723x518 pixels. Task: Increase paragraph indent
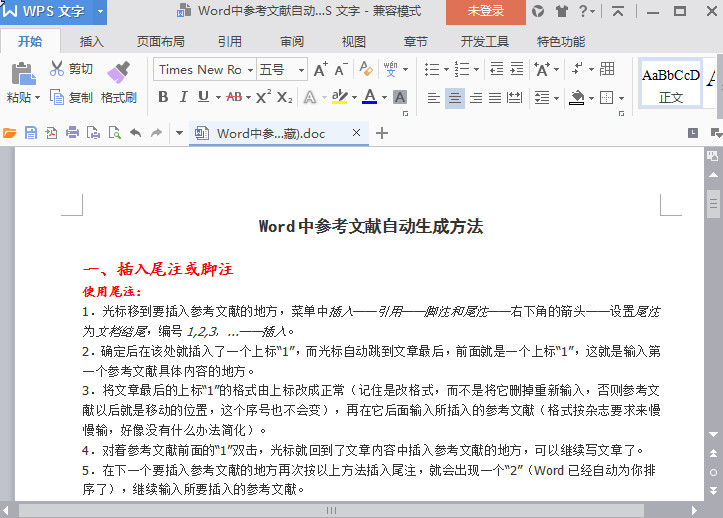517,69
